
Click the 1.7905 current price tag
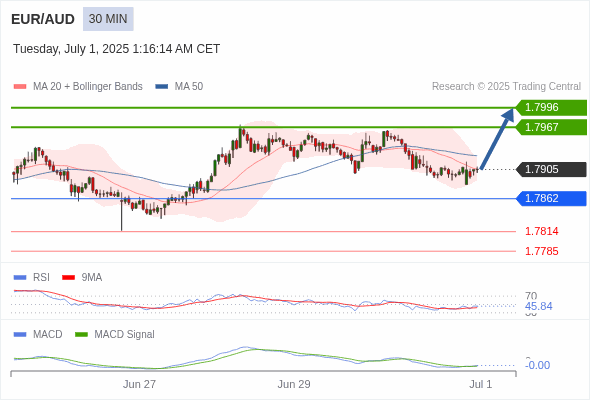[551, 169]
